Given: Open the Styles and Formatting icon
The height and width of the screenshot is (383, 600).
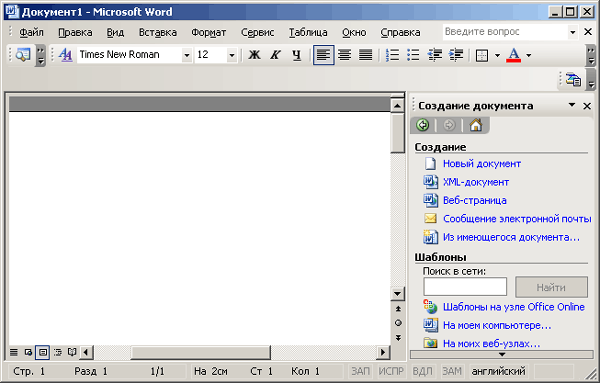Looking at the screenshot, I should tap(65, 55).
